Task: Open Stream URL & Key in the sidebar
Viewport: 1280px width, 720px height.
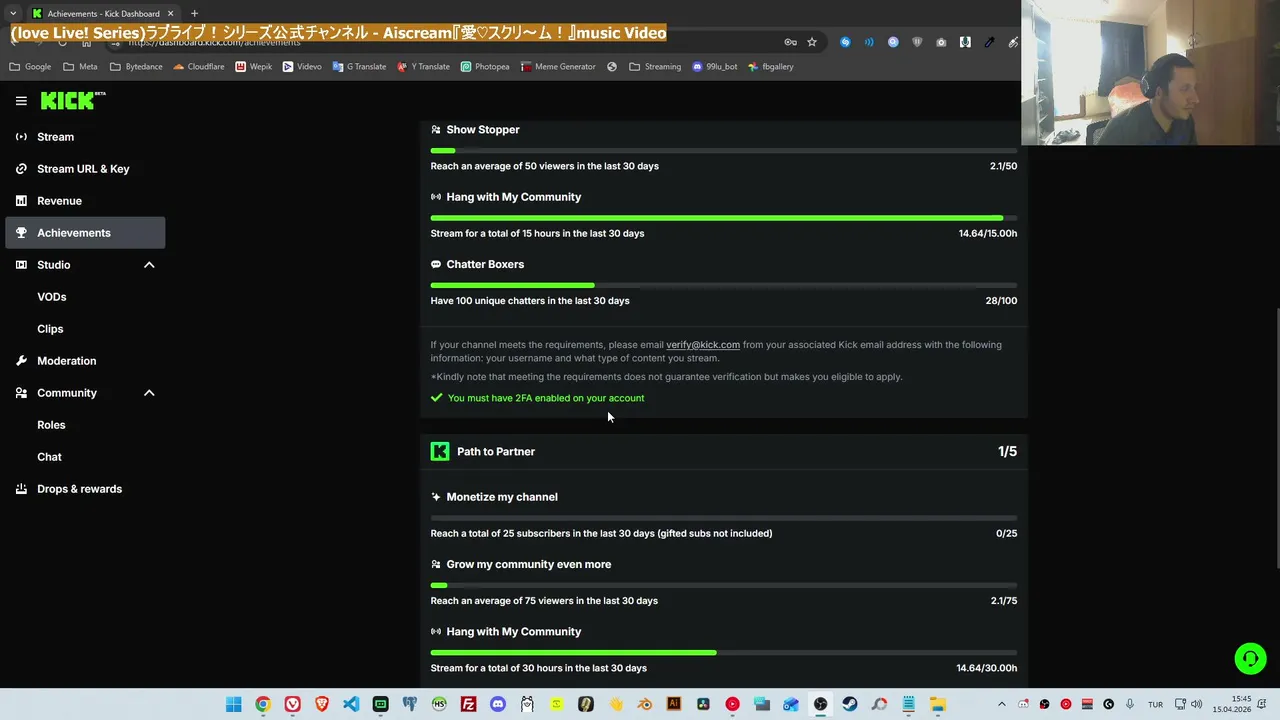Action: pos(85,169)
